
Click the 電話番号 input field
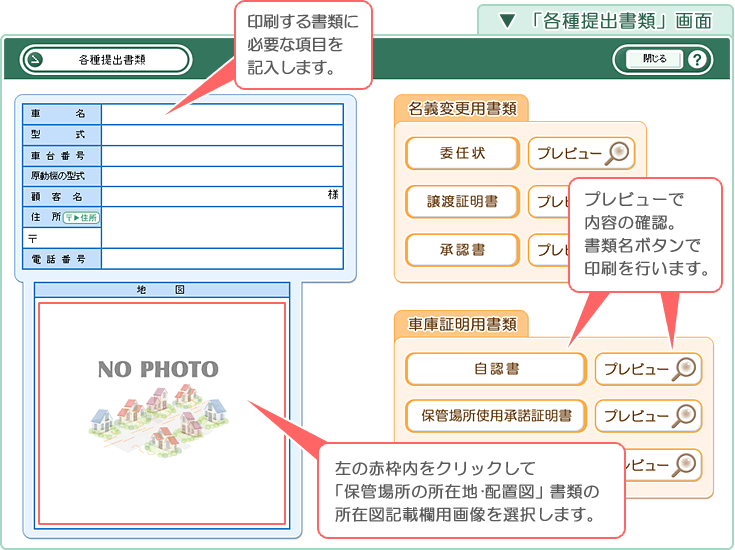pos(222,259)
